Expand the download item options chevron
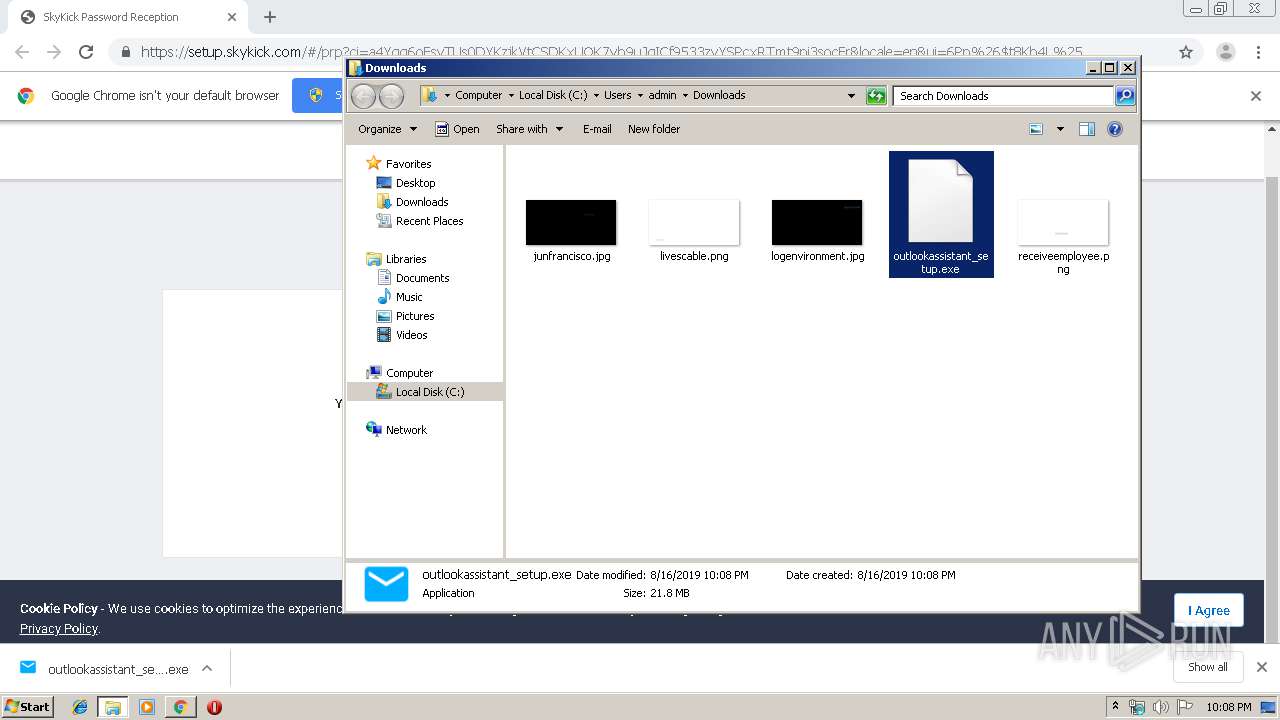The height and width of the screenshot is (720, 1280). 207,669
